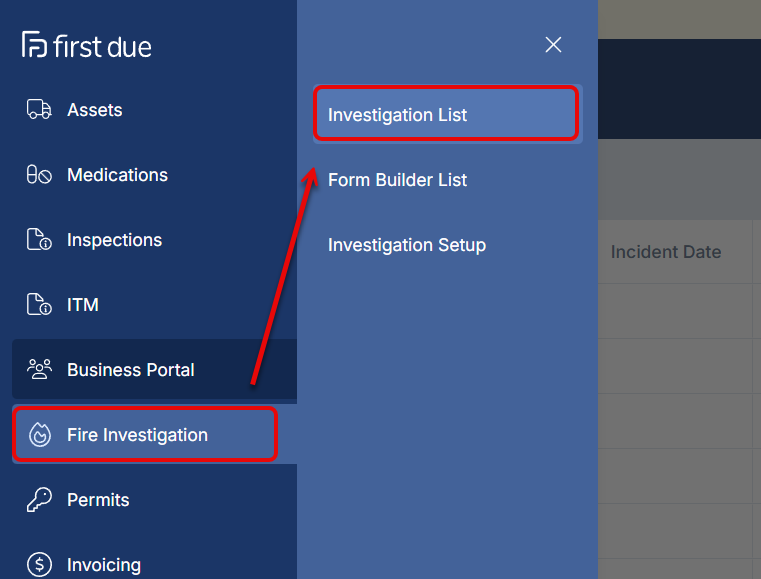Image resolution: width=761 pixels, height=579 pixels.
Task: Click the Assets truck icon
Action: pyautogui.click(x=39, y=110)
